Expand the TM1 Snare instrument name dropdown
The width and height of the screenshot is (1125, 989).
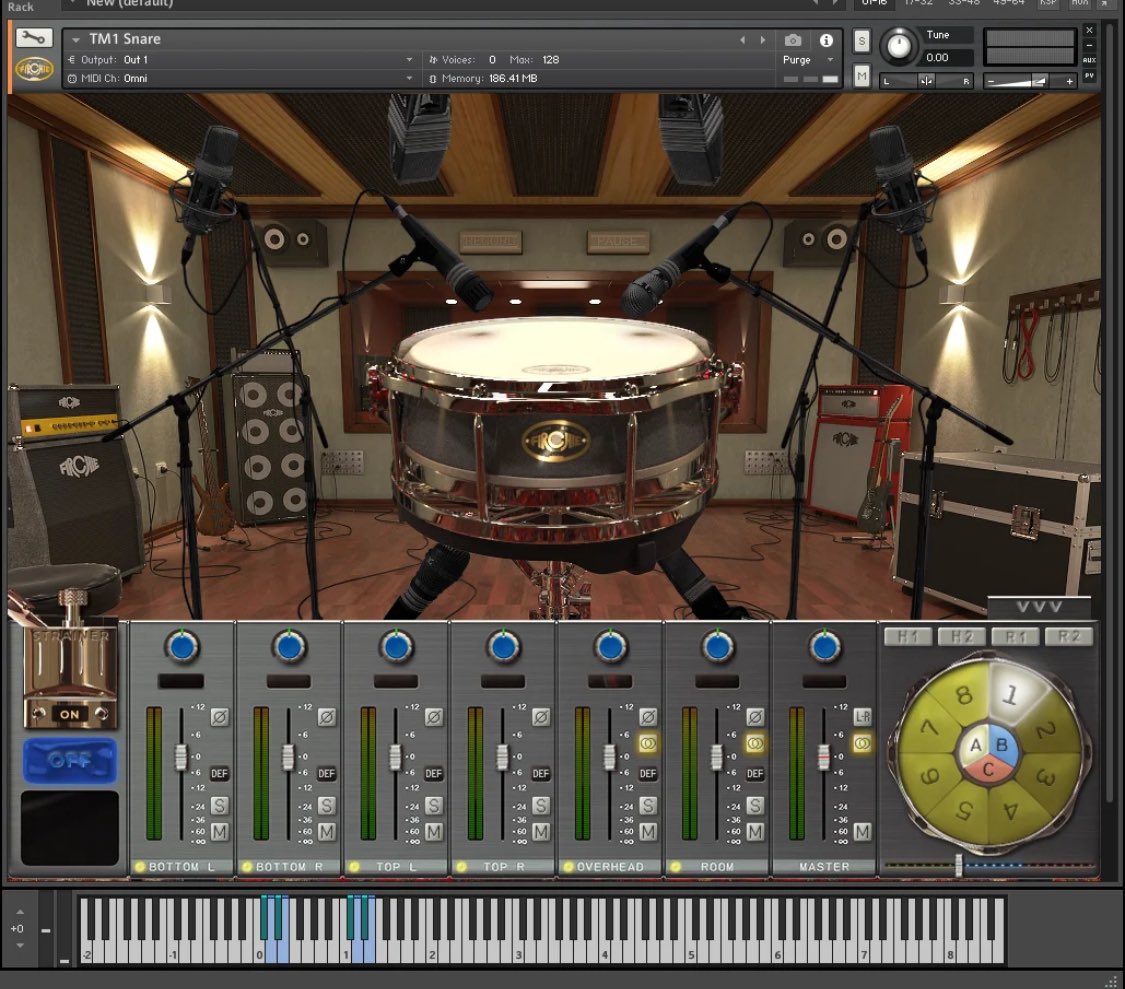(75, 39)
